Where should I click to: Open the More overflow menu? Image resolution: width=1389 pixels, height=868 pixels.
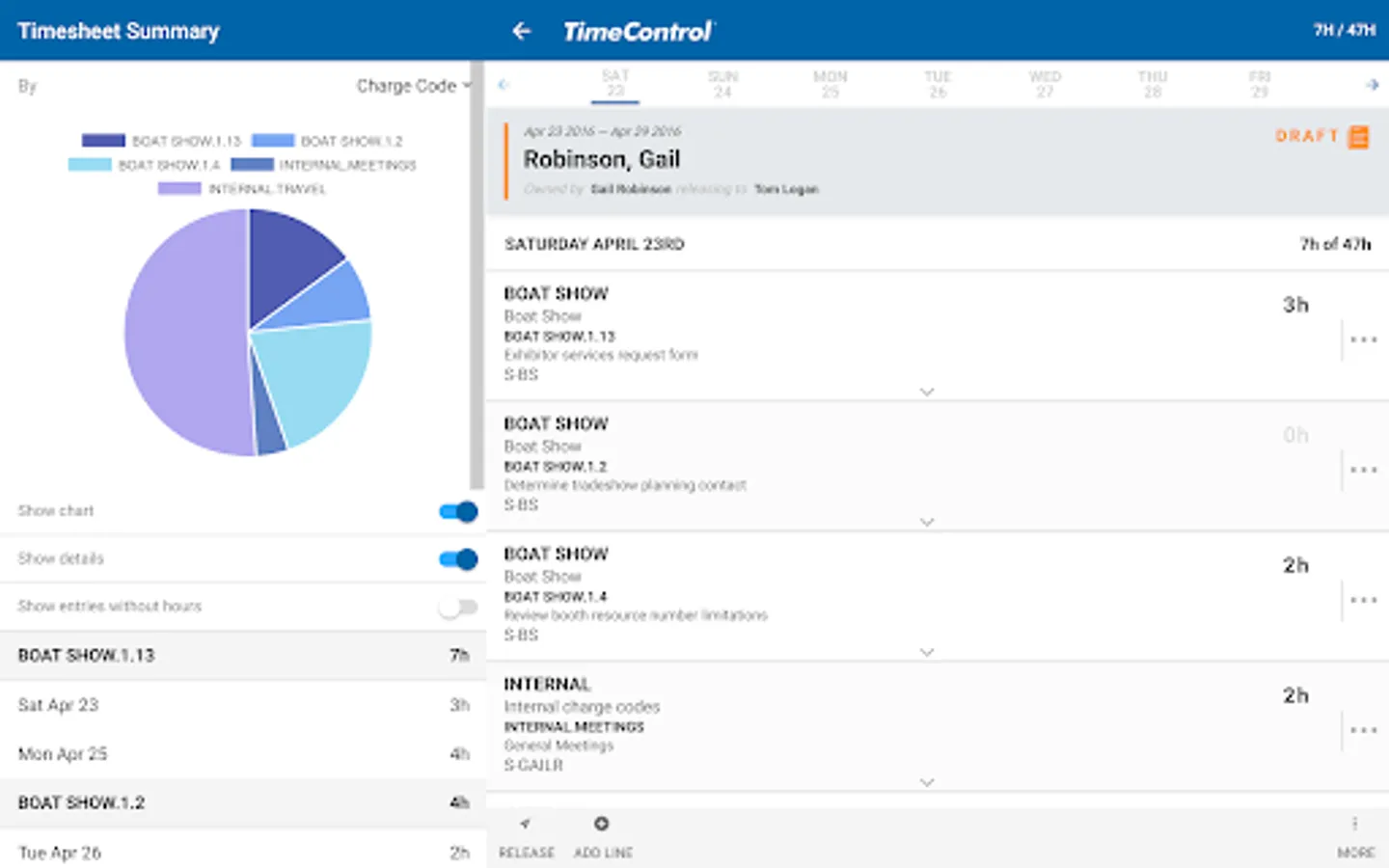pos(1355,824)
